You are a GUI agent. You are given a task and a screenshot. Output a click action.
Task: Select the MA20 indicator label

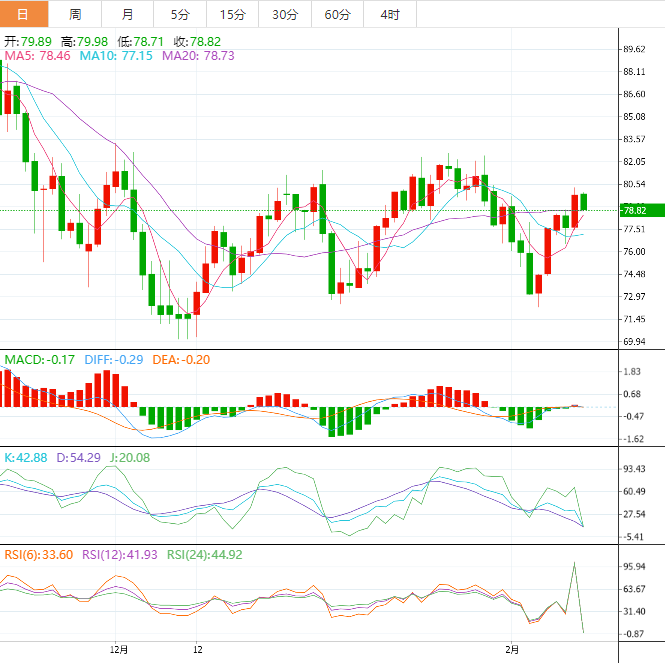[x=198, y=57]
